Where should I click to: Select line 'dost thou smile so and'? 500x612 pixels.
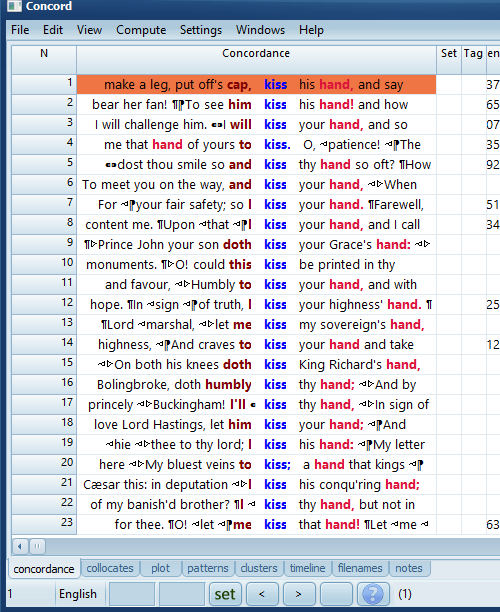(x=256, y=164)
